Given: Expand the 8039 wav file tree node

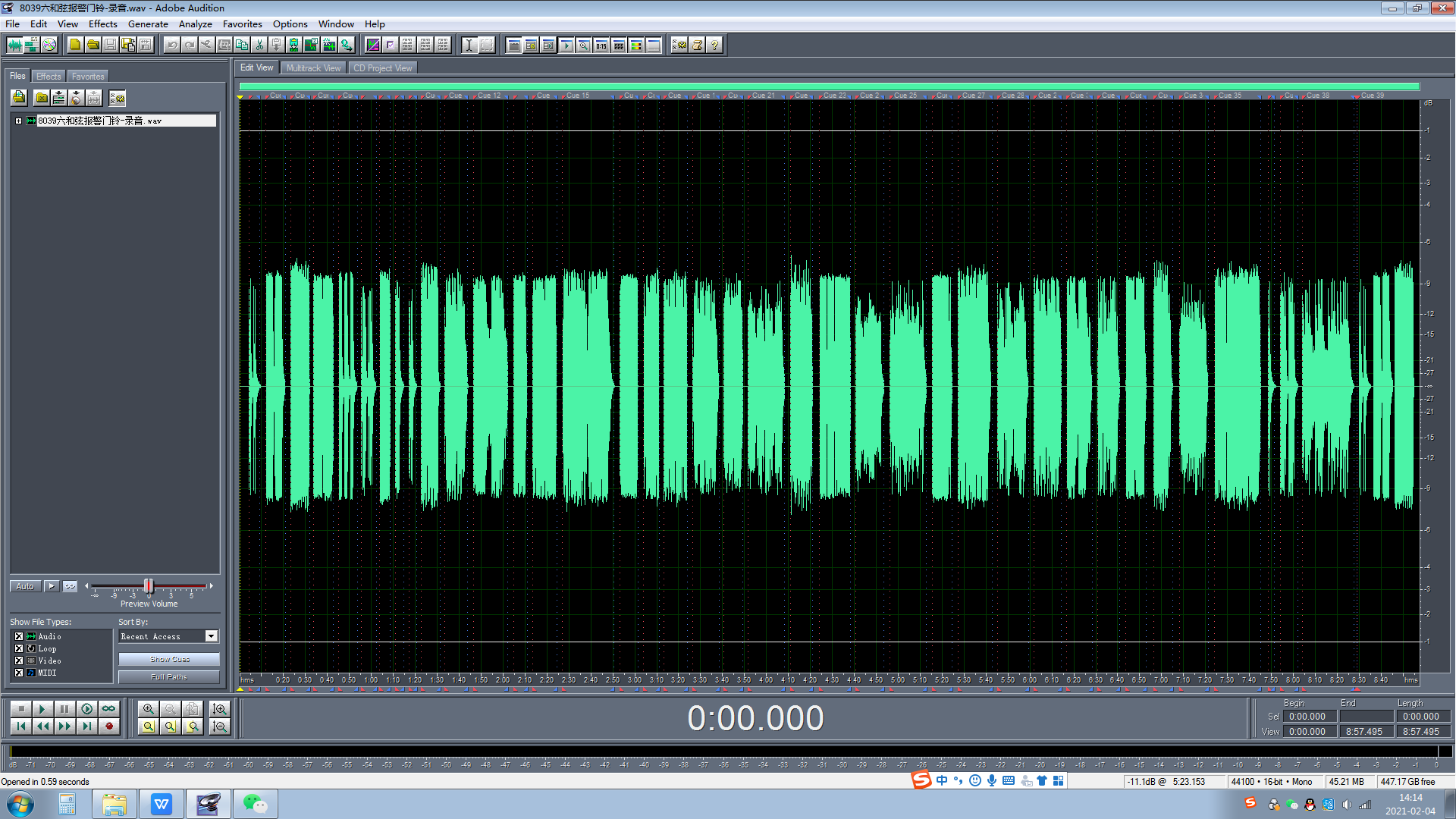Looking at the screenshot, I should [x=18, y=121].
